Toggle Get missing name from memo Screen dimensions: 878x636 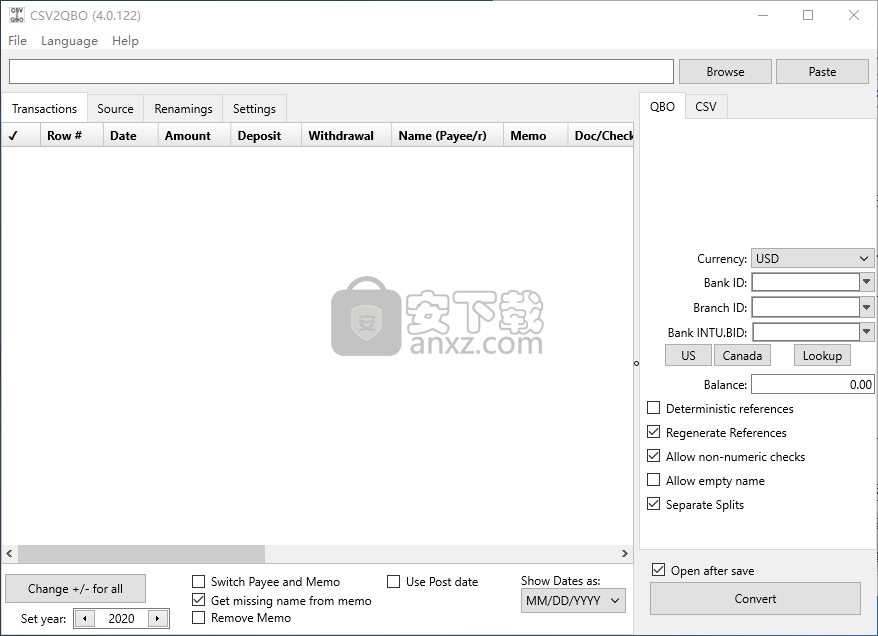198,600
